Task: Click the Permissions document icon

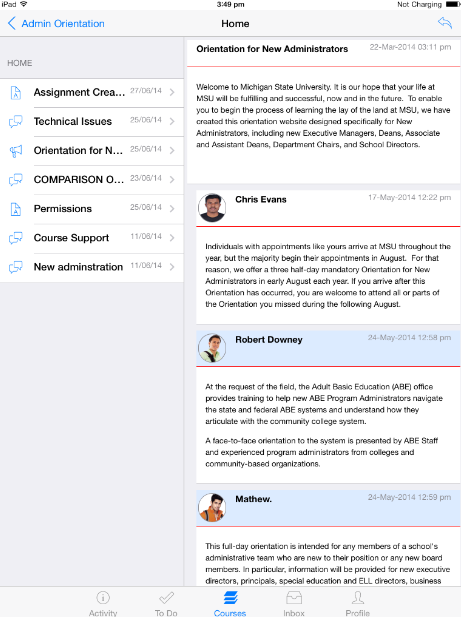Action: [16, 209]
